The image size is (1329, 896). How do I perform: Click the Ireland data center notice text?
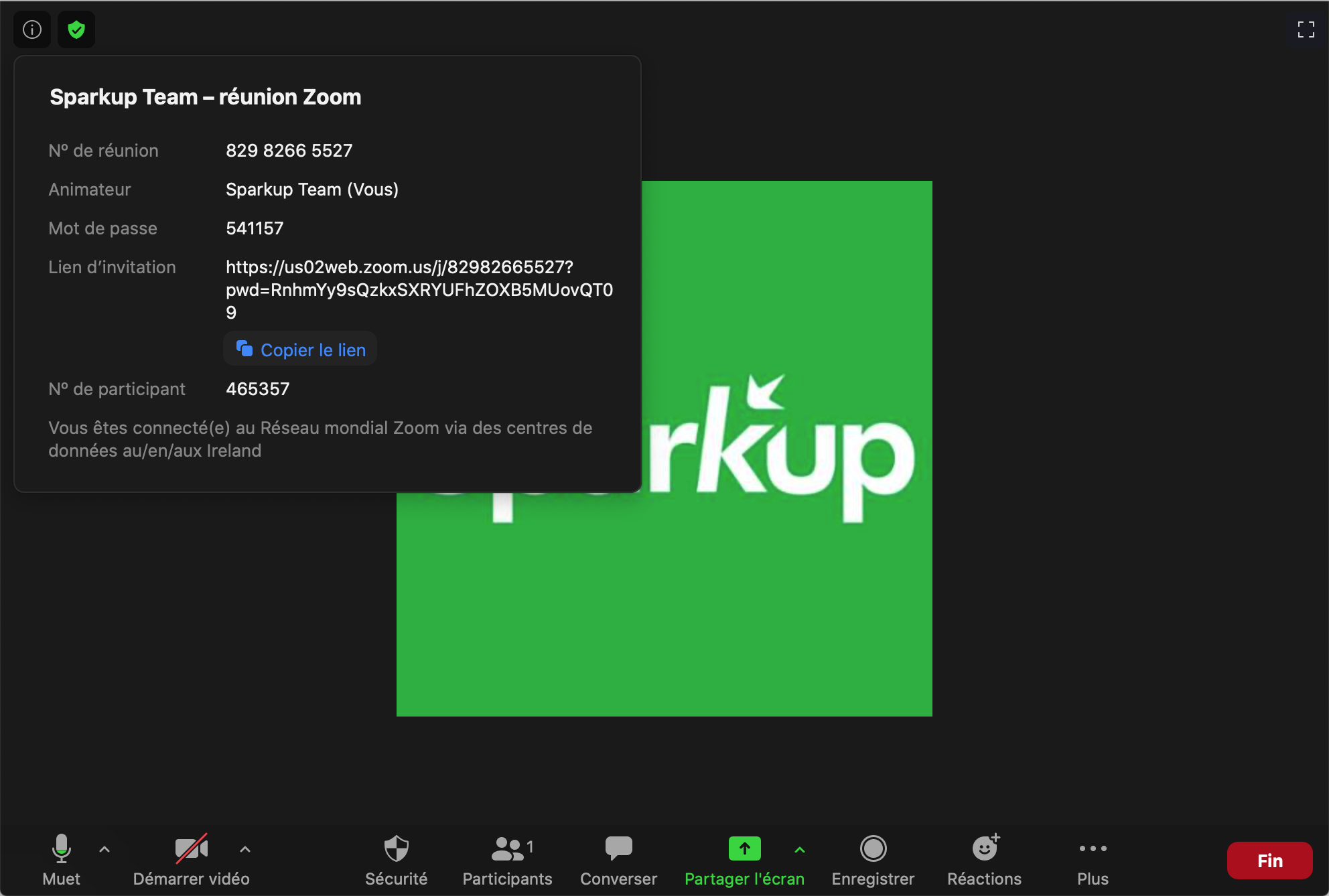coord(320,439)
